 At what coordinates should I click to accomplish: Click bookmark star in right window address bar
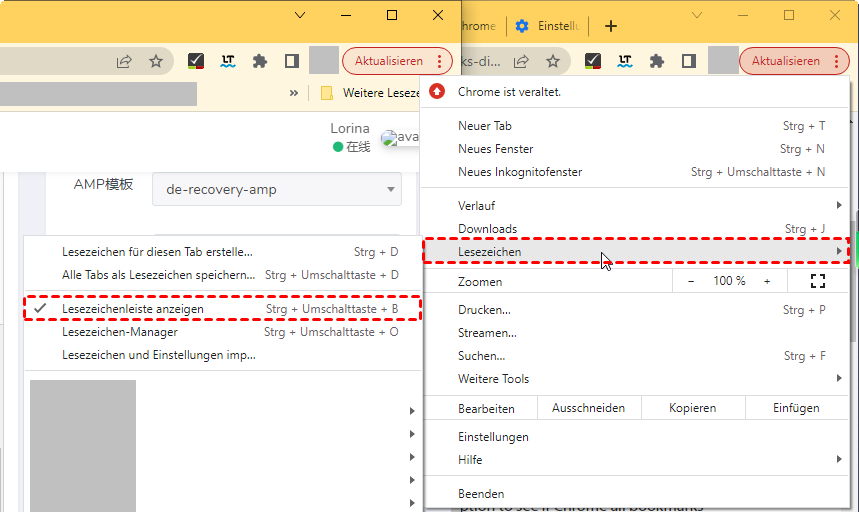[553, 61]
